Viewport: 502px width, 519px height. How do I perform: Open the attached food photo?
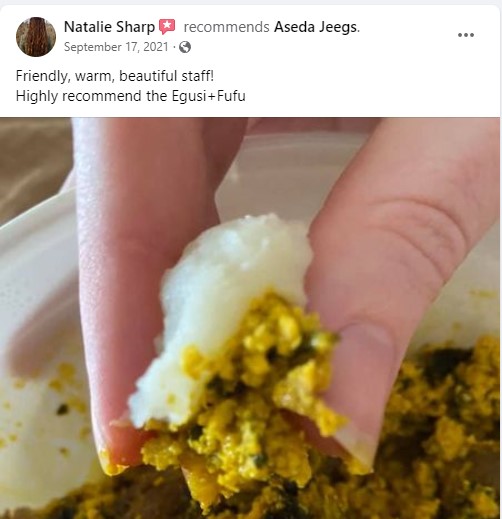coord(250,318)
